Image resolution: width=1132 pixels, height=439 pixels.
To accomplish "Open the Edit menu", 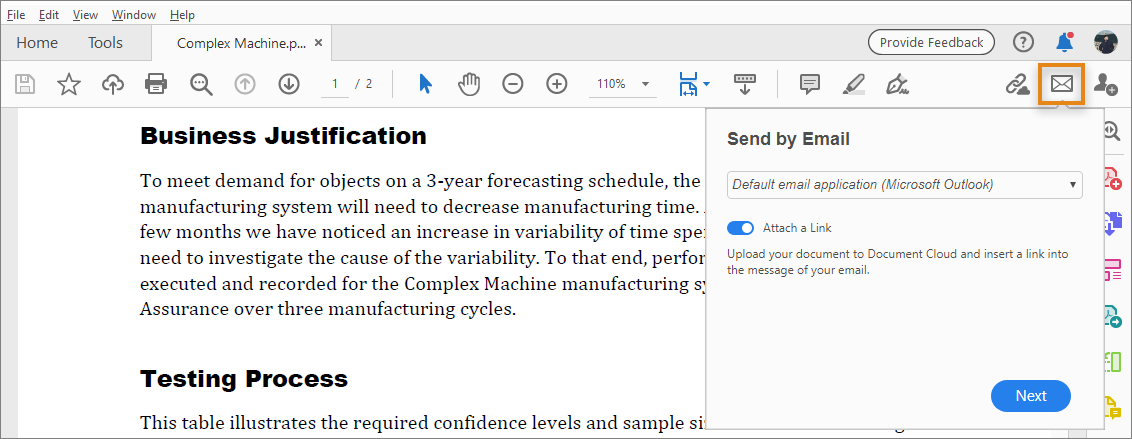I will [49, 15].
